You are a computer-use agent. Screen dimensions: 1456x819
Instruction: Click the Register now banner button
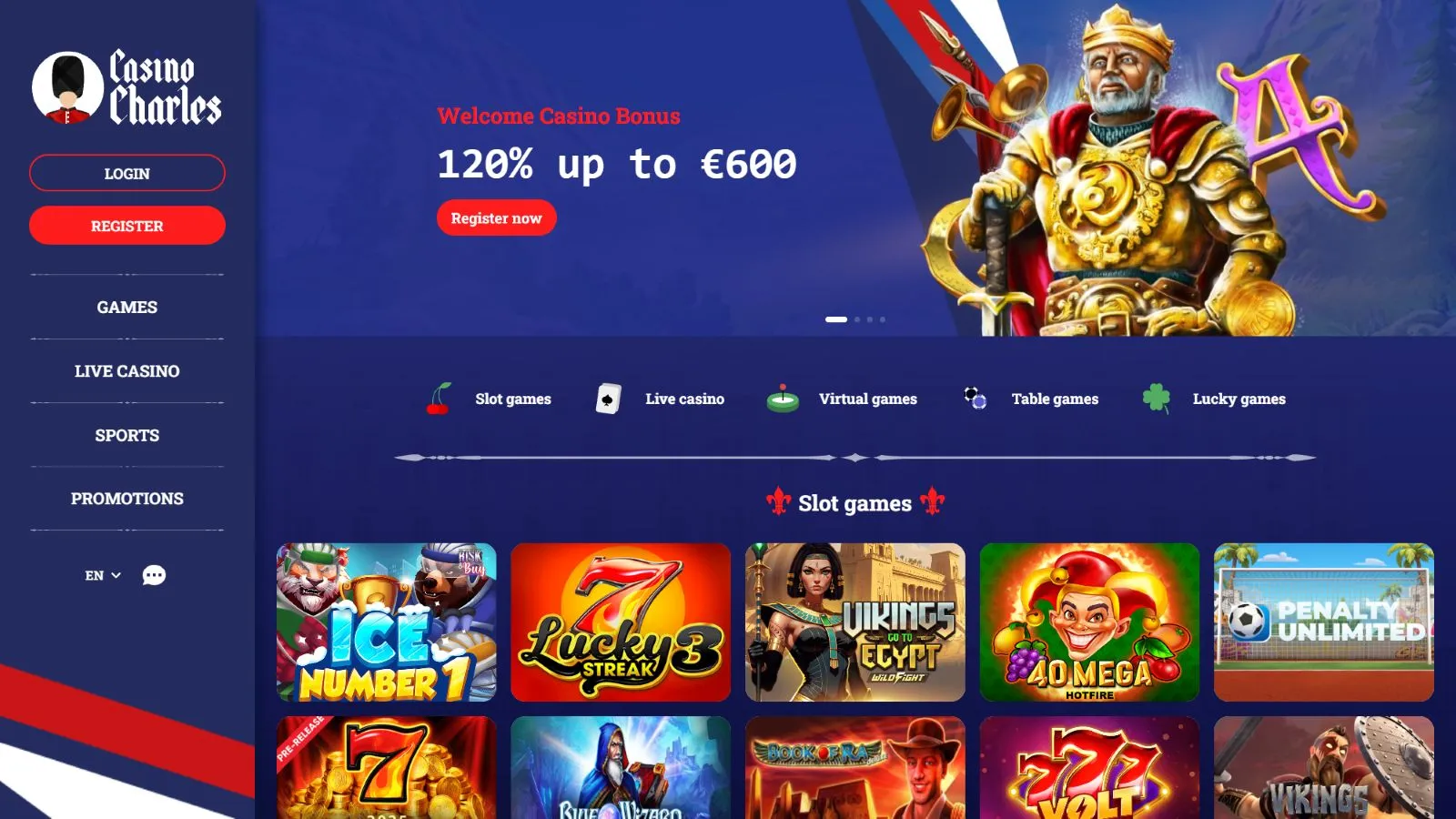497,218
